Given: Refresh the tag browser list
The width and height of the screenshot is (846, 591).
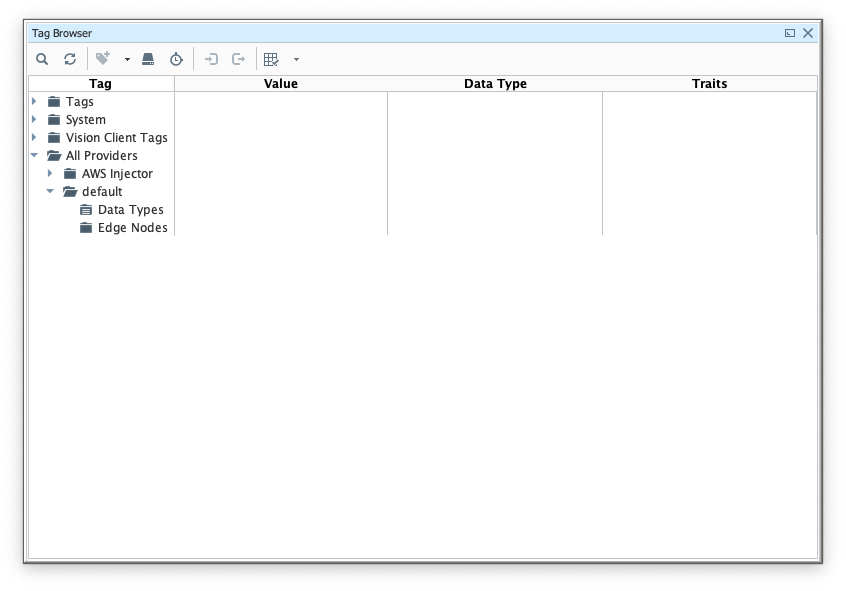Looking at the screenshot, I should 70,60.
